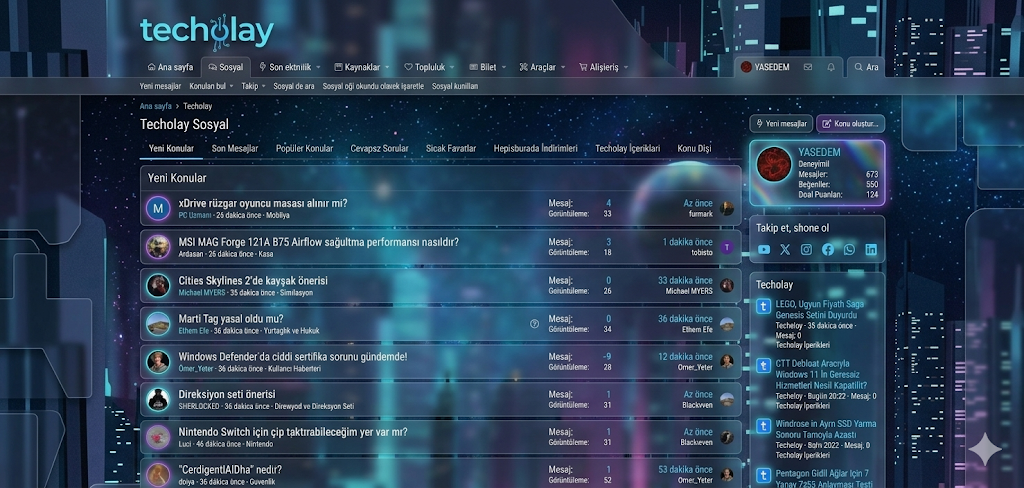Open Direksiyon seti önerisi thread
Screen dimensions: 1024x488
pyautogui.click(x=227, y=394)
